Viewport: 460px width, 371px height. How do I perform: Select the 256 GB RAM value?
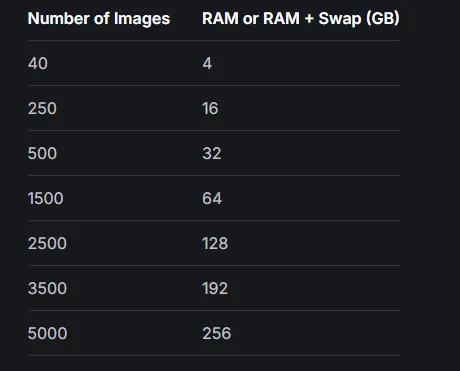click(217, 333)
